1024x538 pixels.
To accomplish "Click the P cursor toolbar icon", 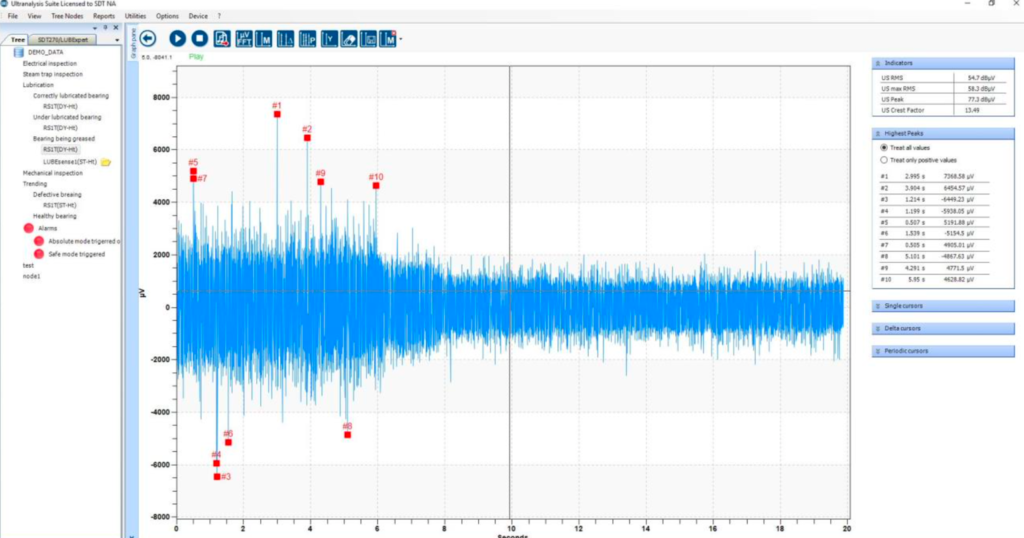I will (307, 38).
